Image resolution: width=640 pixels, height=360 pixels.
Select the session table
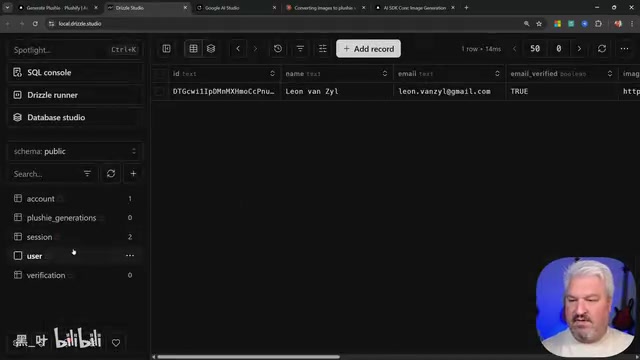pyautogui.click(x=75, y=237)
